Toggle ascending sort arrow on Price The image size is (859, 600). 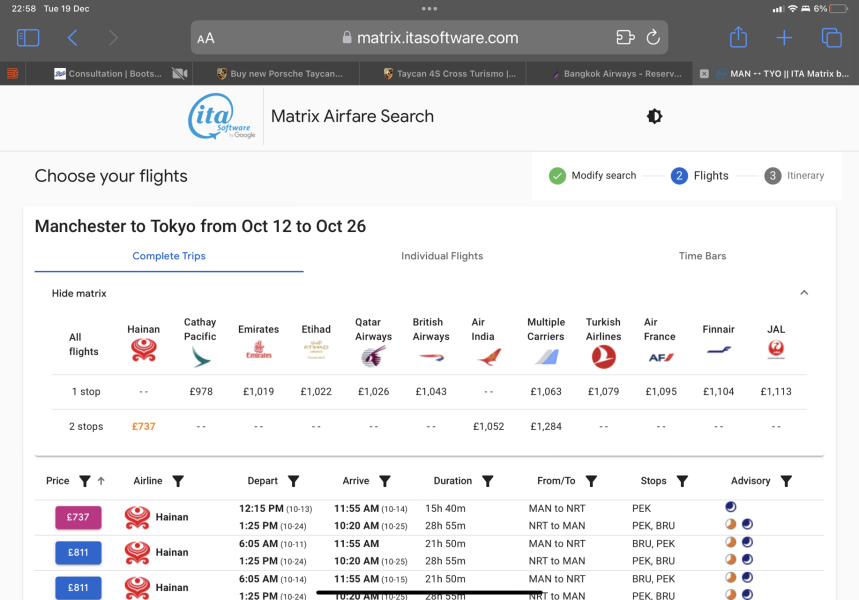click(101, 481)
